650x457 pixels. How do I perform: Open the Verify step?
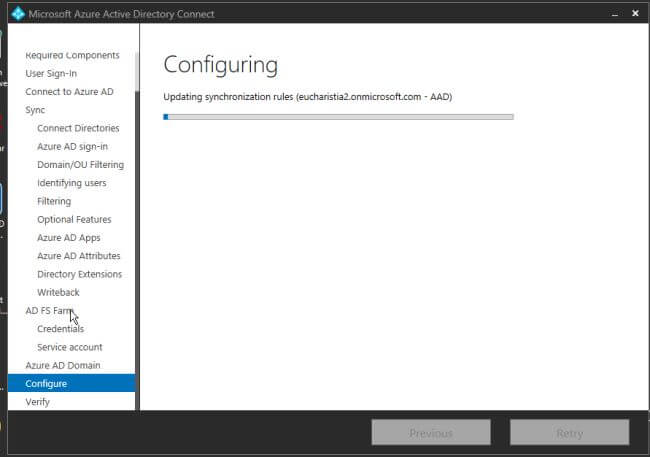[x=37, y=402]
